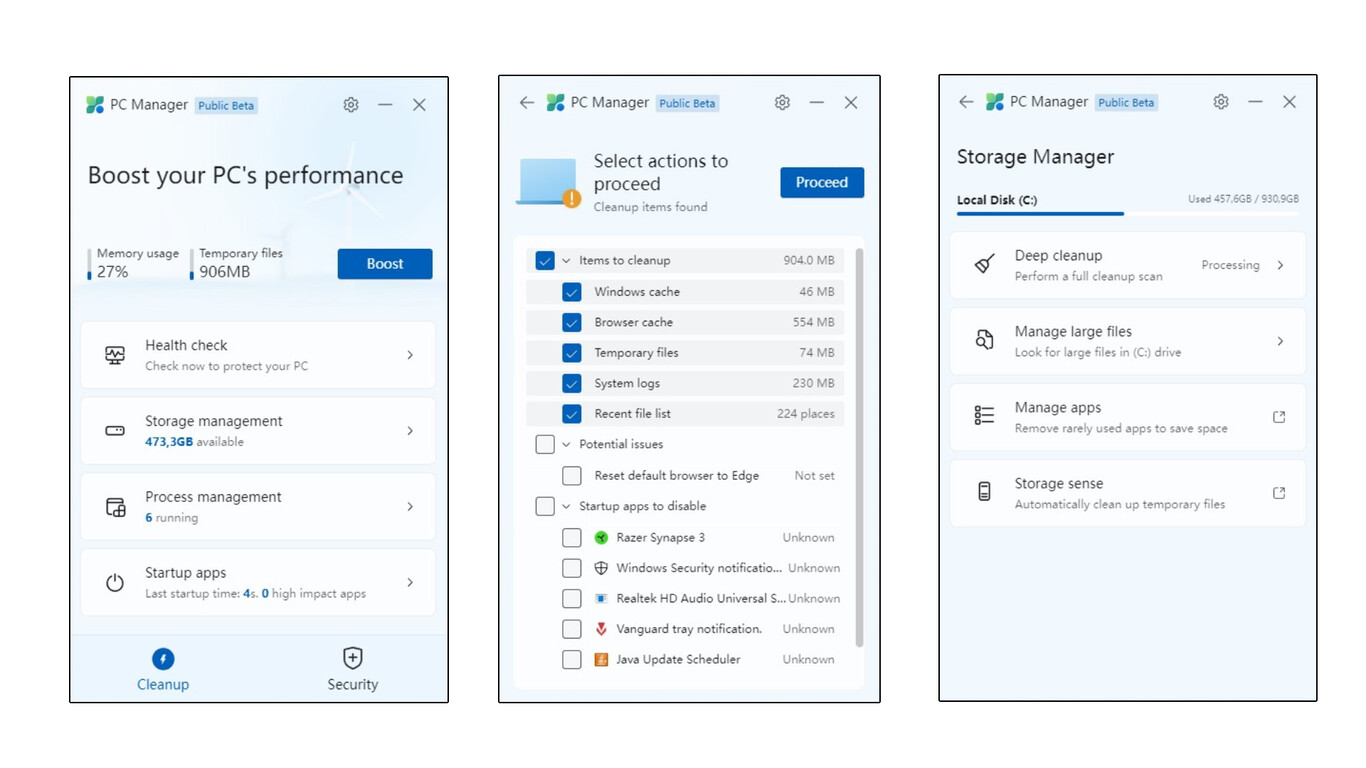The image size is (1366, 768).
Task: Open the Health check section
Action: (114, 354)
